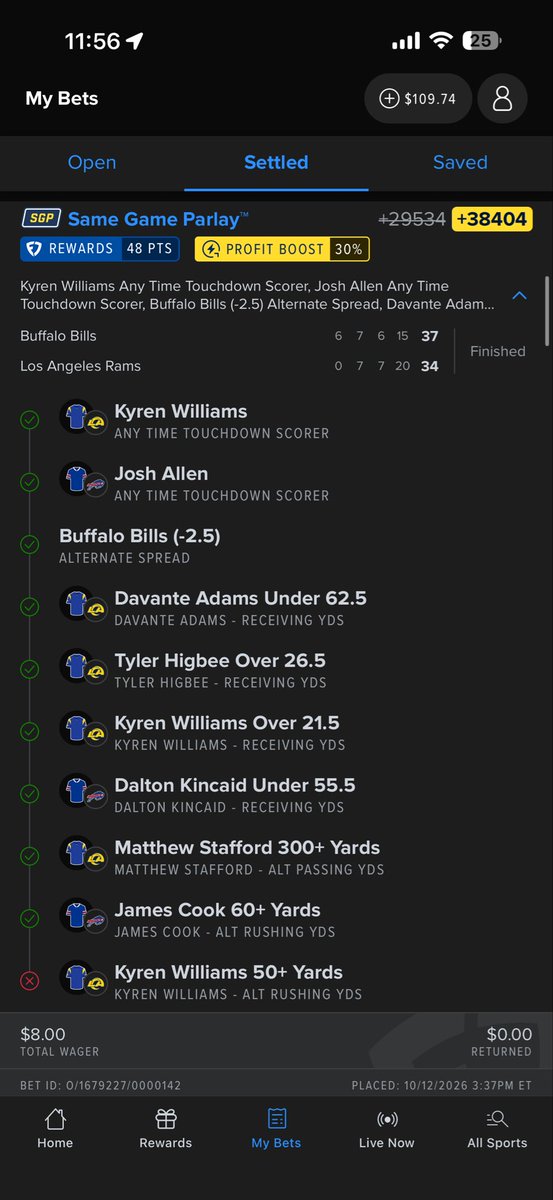Switch to the Open tab

pyautogui.click(x=92, y=162)
